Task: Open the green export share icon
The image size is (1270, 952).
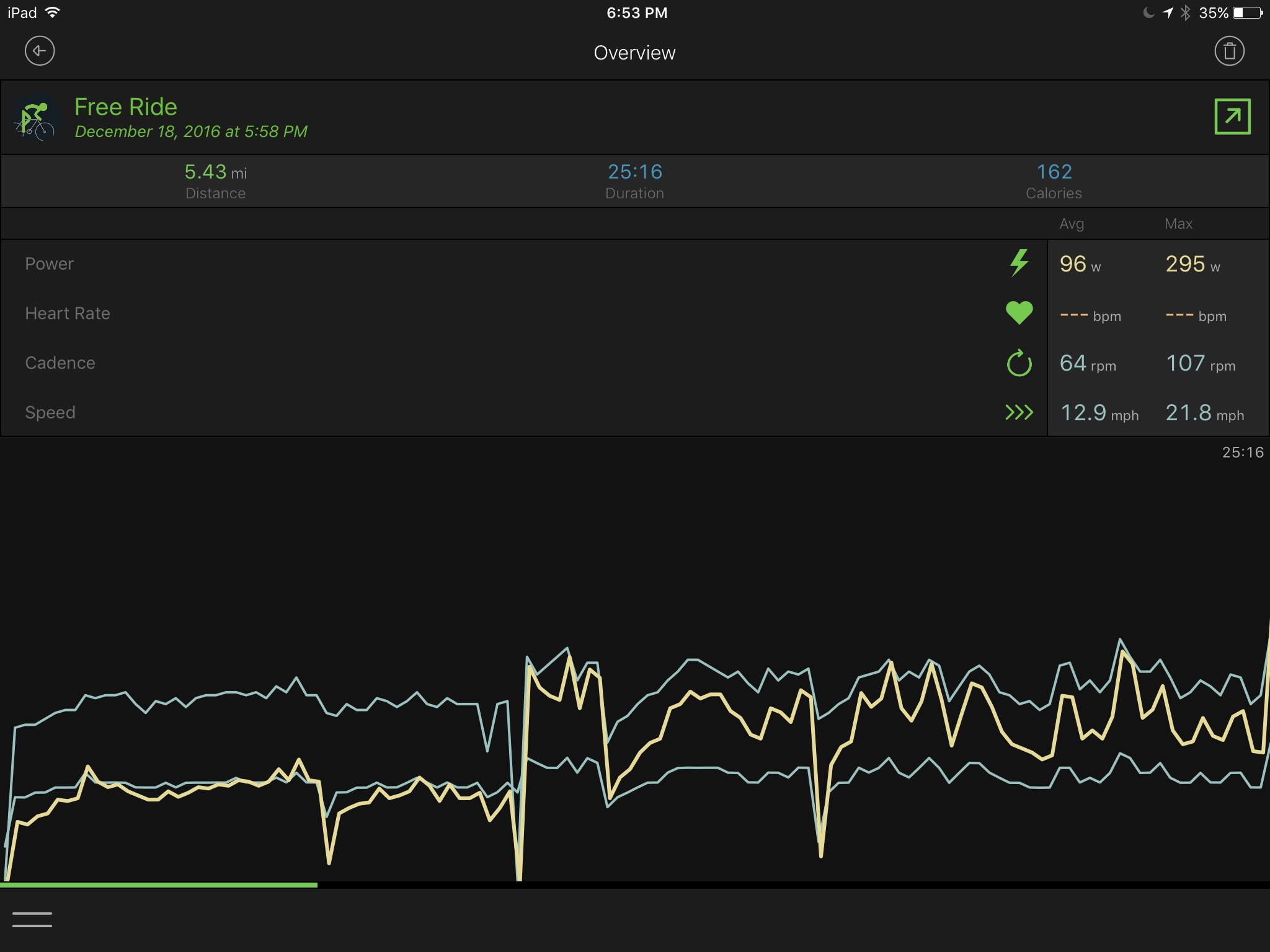Action: tap(1232, 117)
